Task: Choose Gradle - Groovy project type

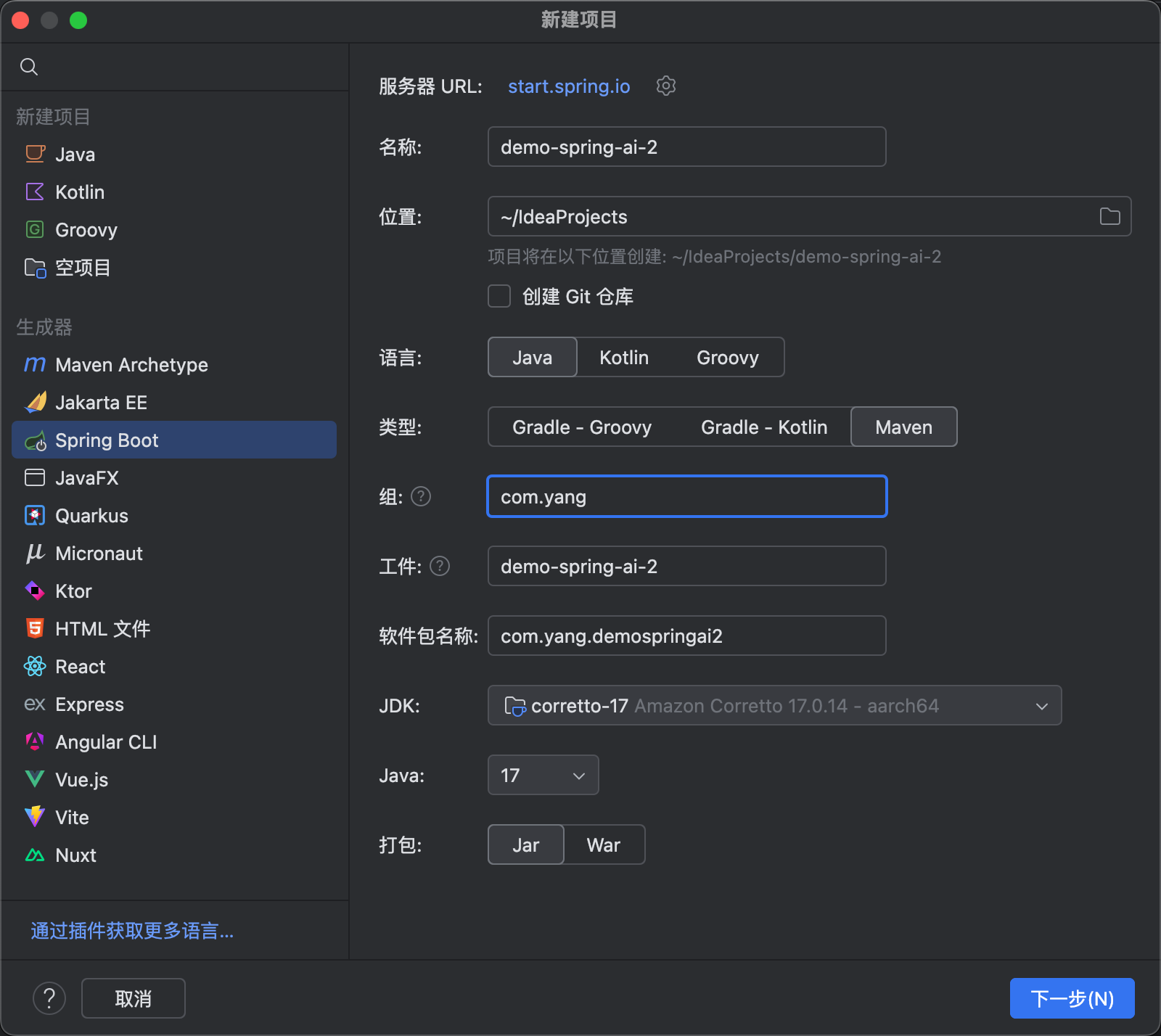Action: (582, 427)
